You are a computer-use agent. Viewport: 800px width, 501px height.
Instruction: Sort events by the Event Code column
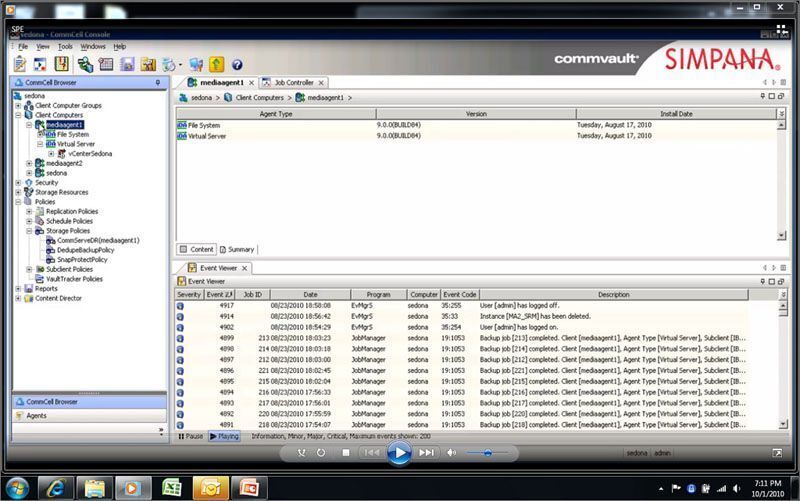(x=460, y=295)
